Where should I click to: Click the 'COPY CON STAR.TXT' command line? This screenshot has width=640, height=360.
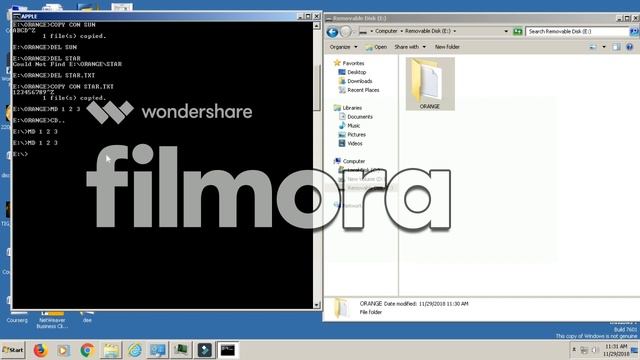click(63, 87)
